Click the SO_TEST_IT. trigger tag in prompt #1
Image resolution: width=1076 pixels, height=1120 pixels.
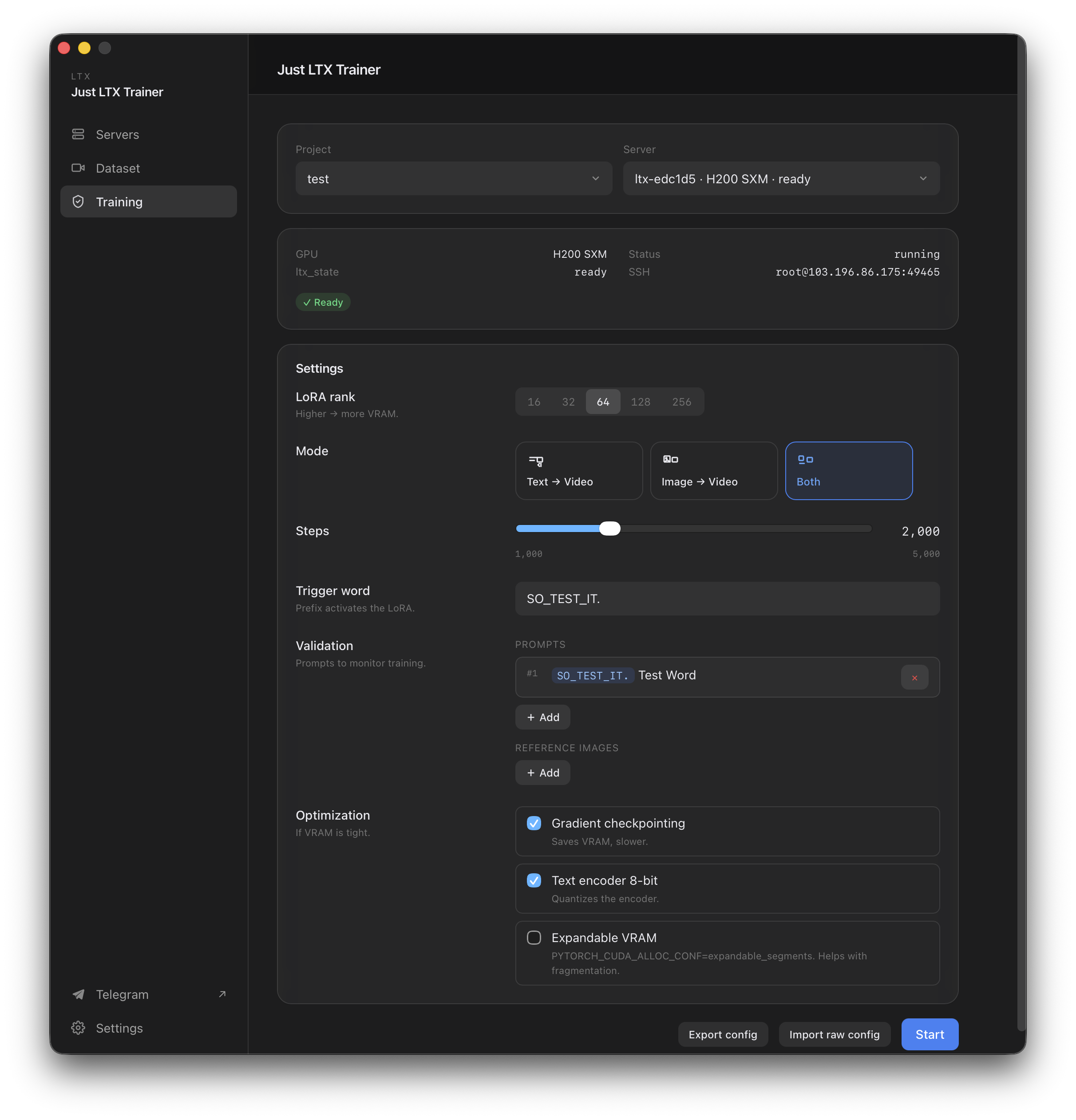pos(592,675)
